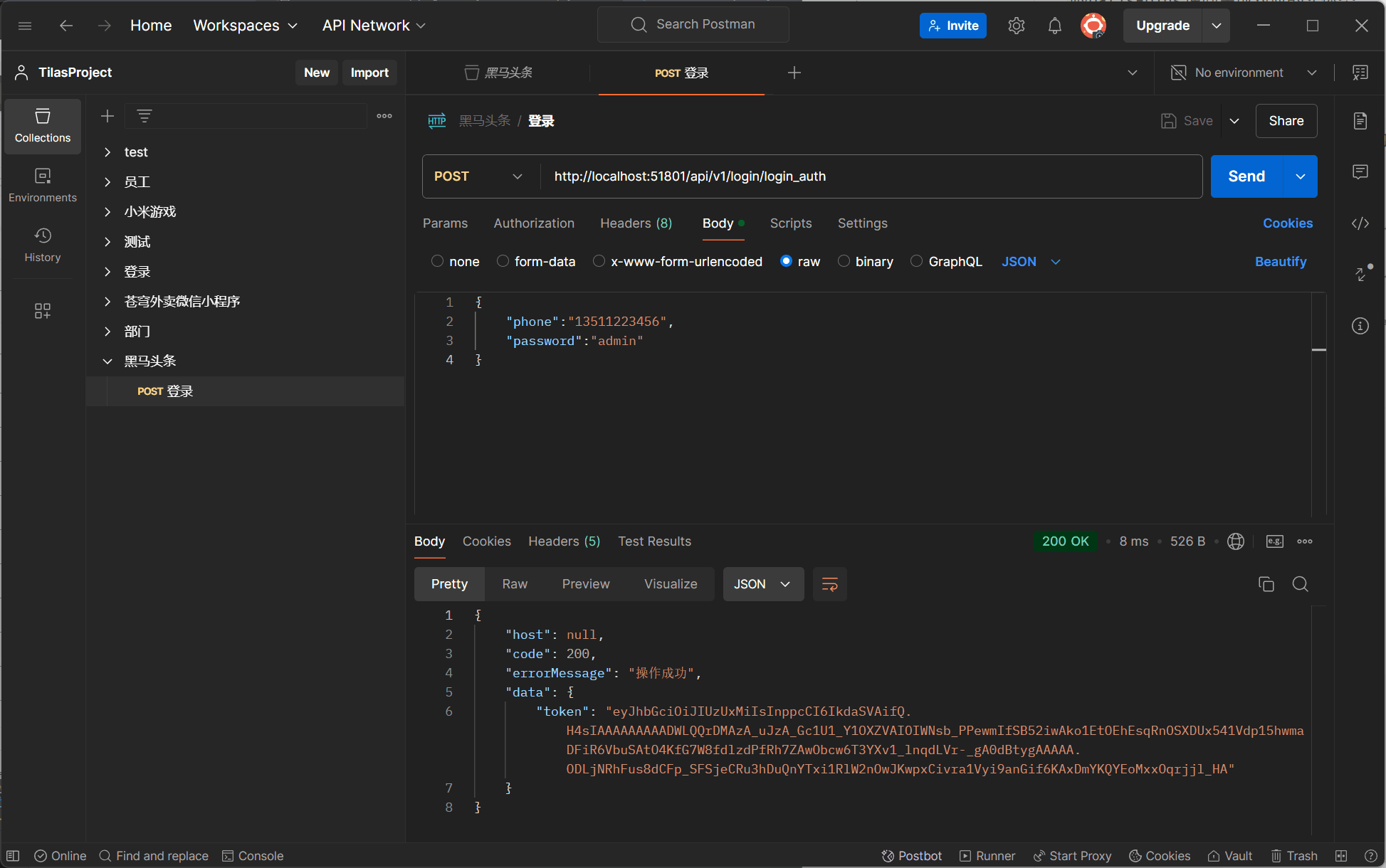Click the Beautify link
The image size is (1386, 868).
click(x=1280, y=262)
